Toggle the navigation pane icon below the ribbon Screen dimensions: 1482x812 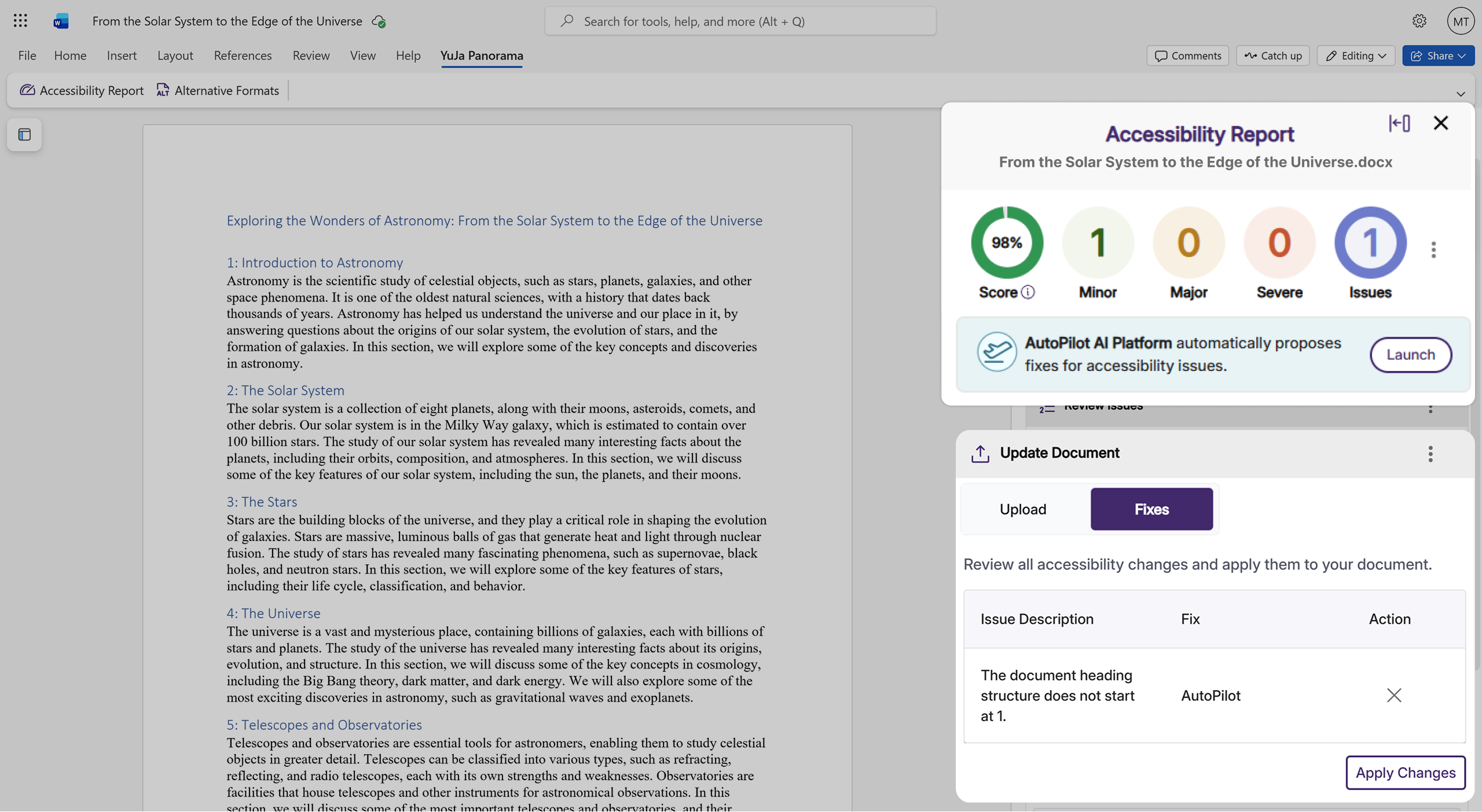[23, 134]
